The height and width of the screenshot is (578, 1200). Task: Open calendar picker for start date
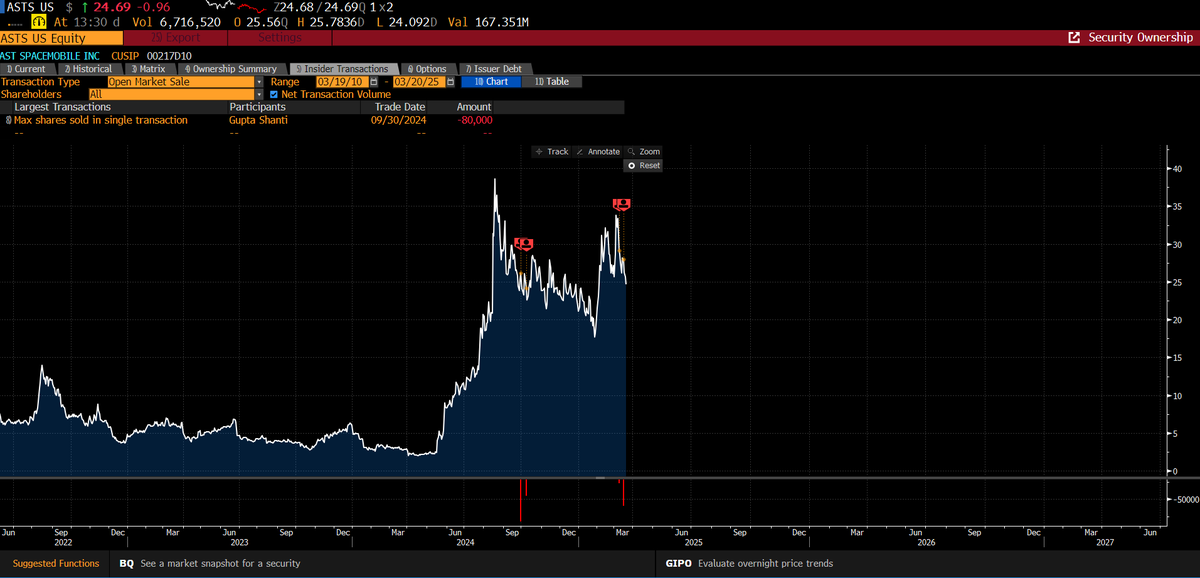[x=374, y=82]
